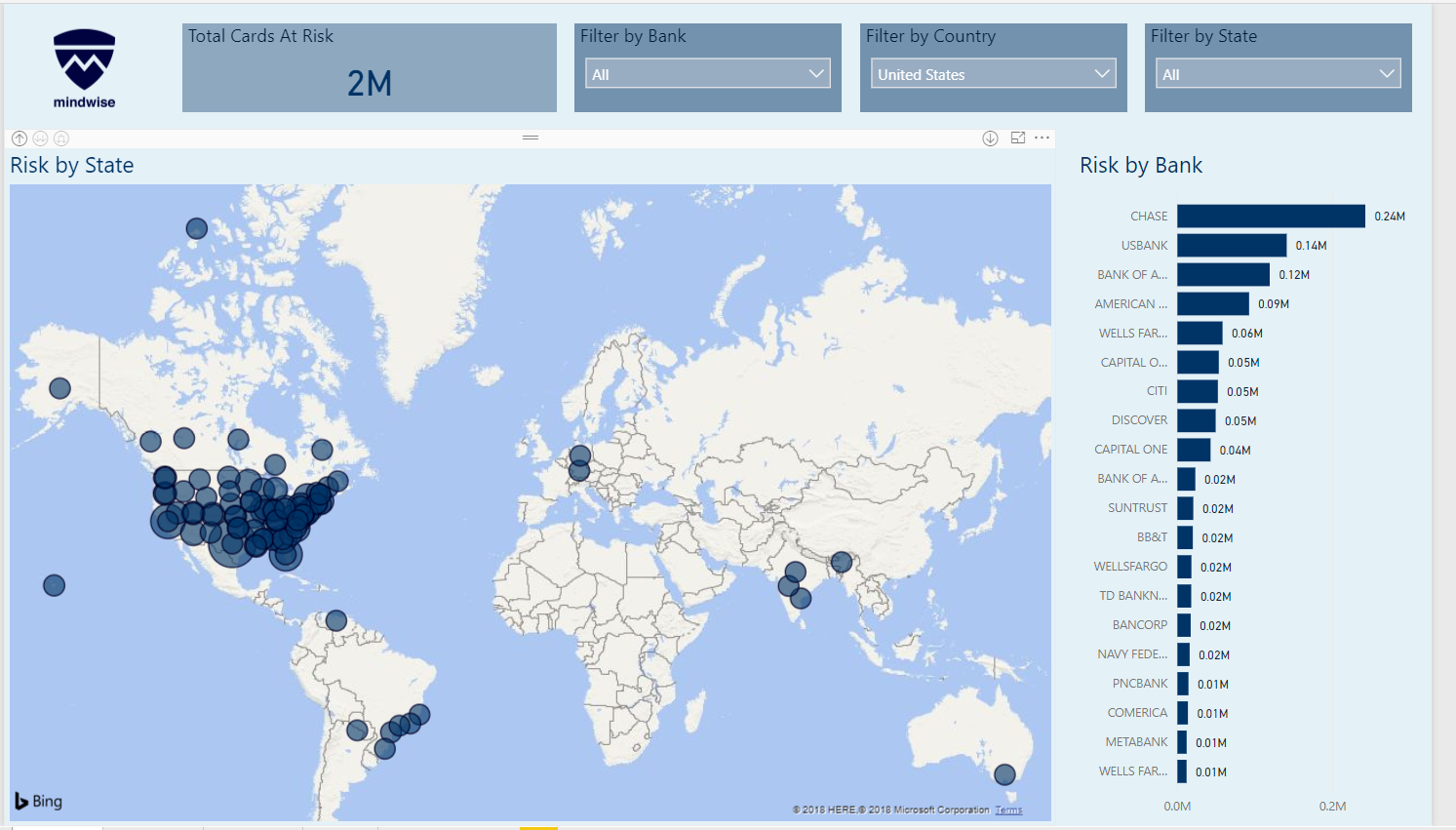Click the Risk by Bank chart title

(x=1141, y=165)
